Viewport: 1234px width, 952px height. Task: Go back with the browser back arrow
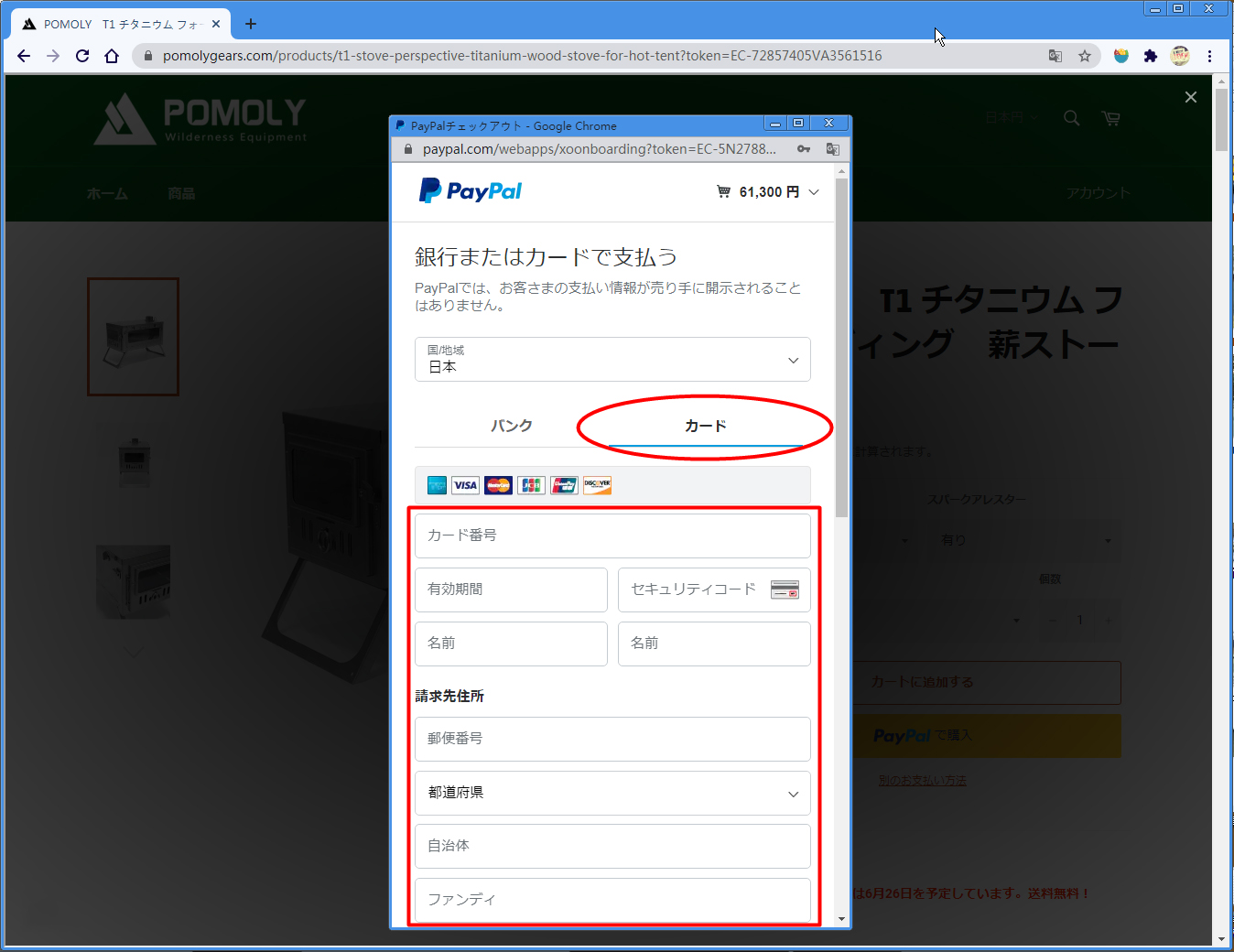click(x=24, y=56)
